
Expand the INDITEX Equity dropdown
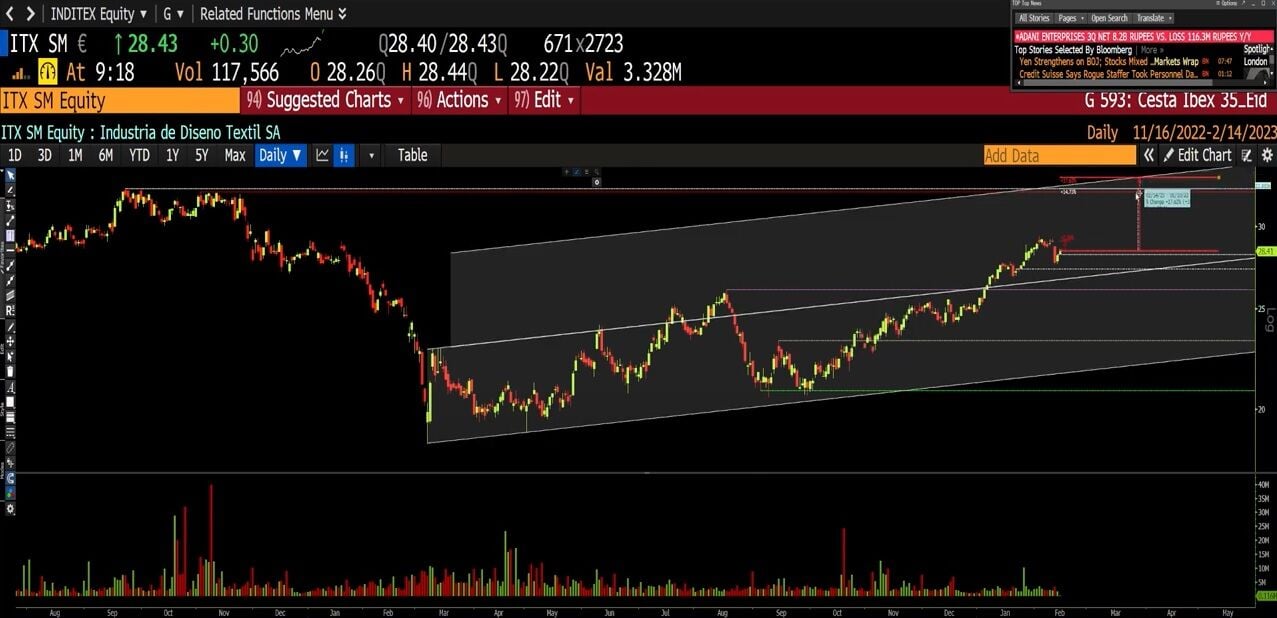coord(99,14)
